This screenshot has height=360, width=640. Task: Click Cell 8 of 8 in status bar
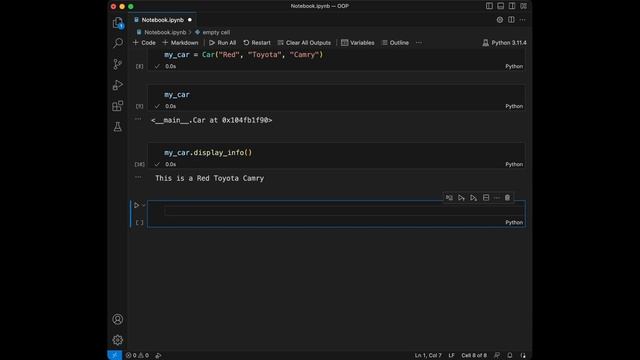pyautogui.click(x=474, y=355)
